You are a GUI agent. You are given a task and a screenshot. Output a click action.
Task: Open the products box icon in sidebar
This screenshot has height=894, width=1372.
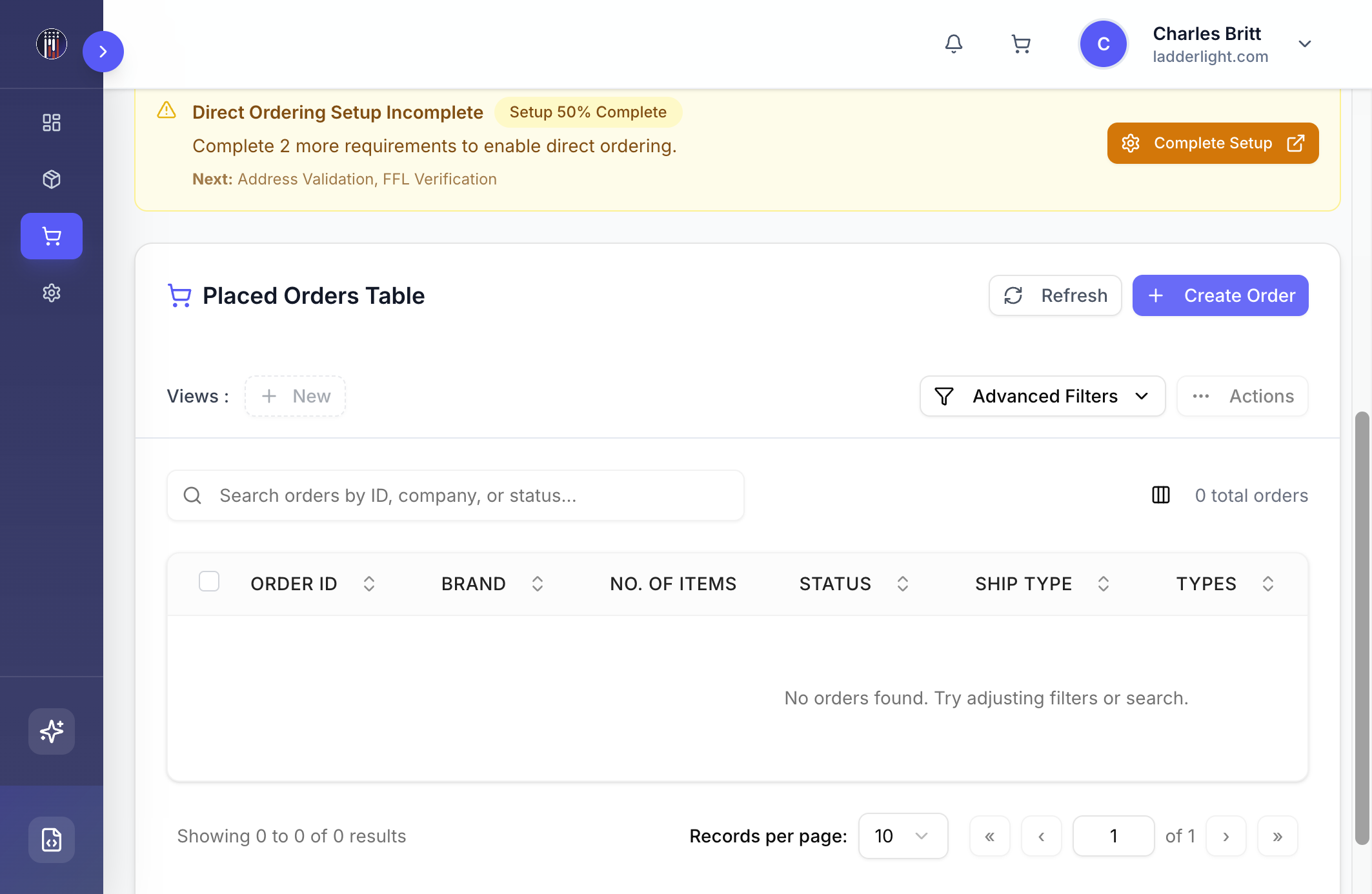click(x=52, y=179)
